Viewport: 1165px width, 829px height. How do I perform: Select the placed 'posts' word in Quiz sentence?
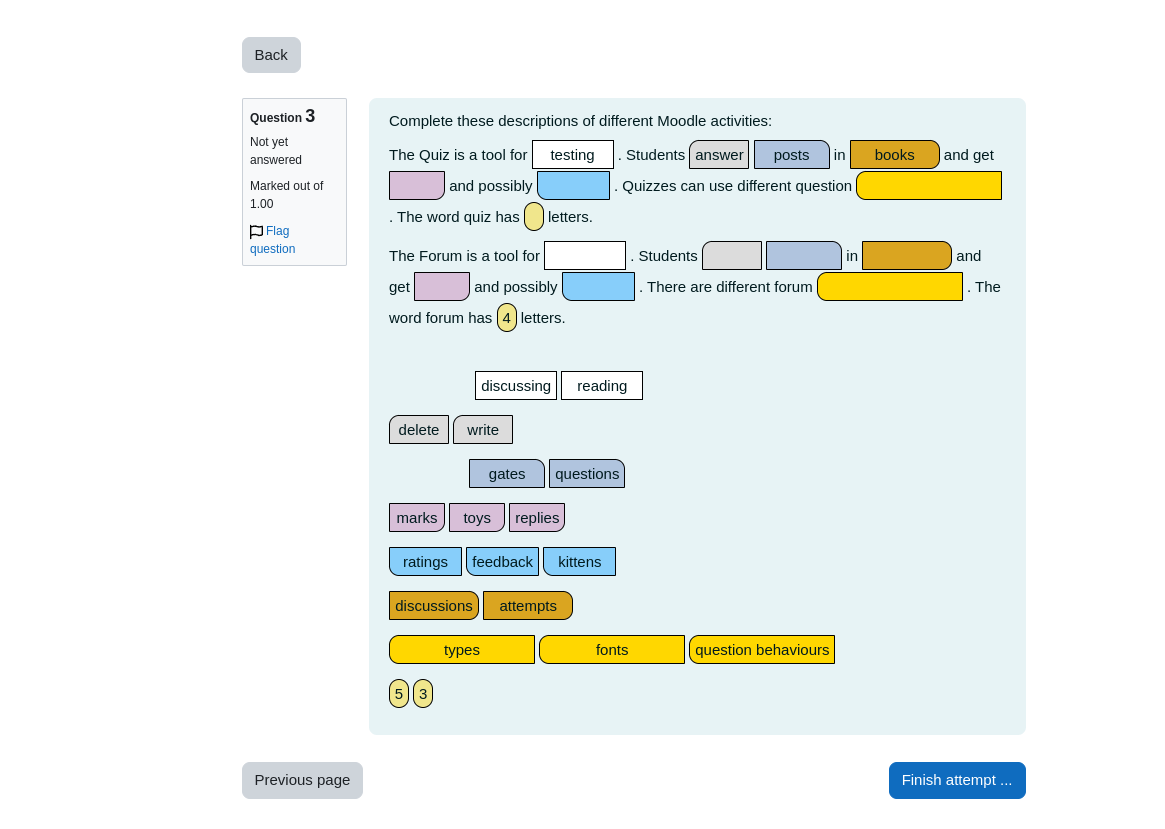coord(791,155)
